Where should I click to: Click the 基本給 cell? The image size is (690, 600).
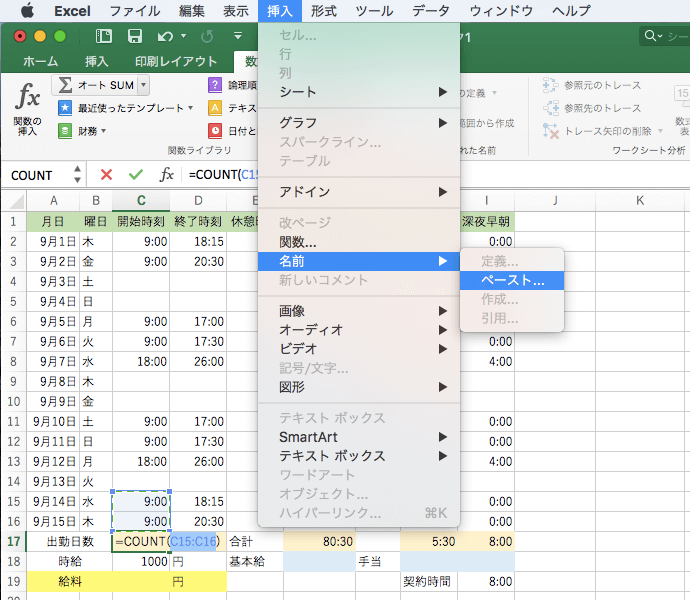click(x=255, y=561)
